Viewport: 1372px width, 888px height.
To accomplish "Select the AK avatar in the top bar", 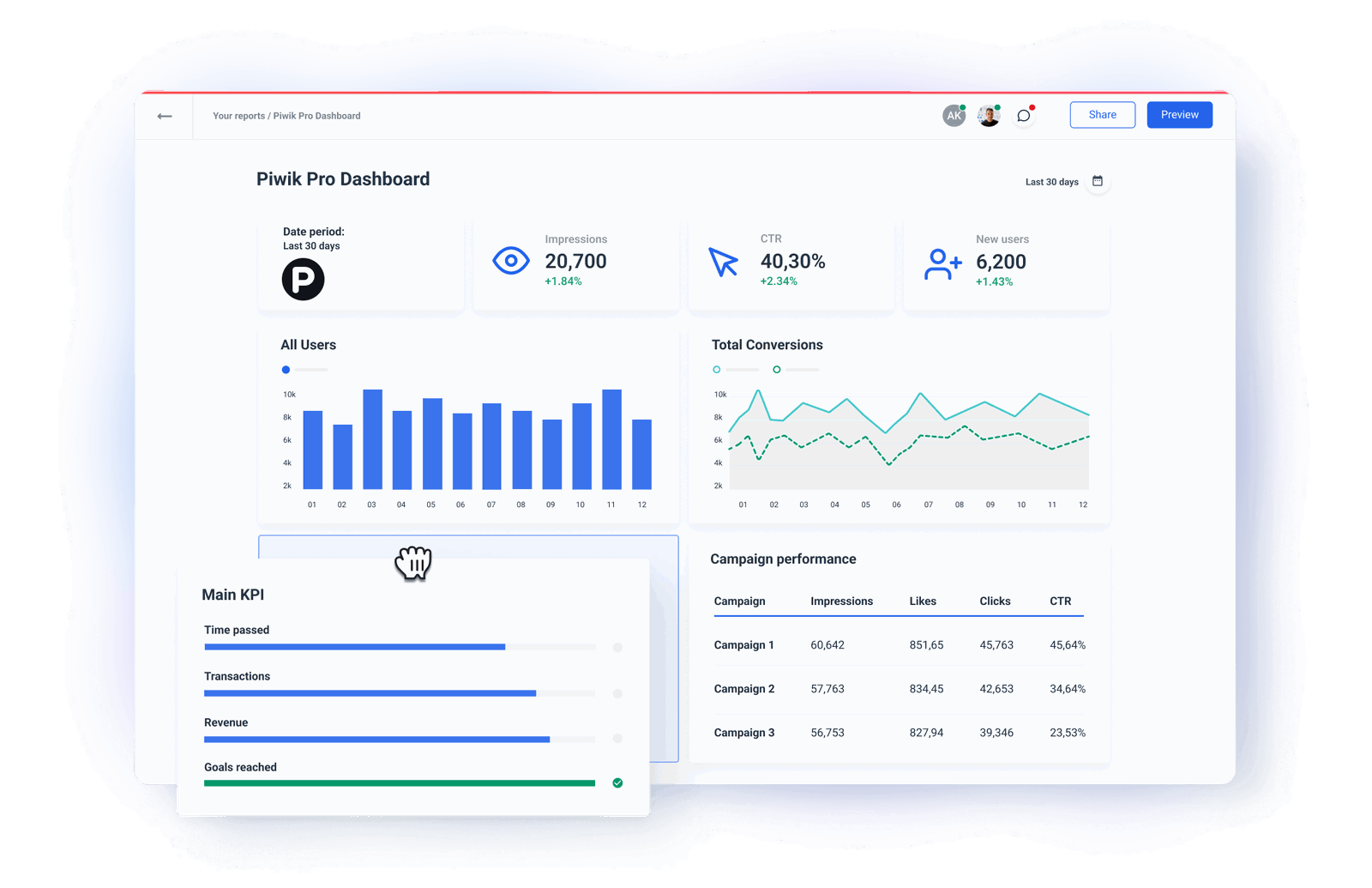I will pyautogui.click(x=954, y=114).
